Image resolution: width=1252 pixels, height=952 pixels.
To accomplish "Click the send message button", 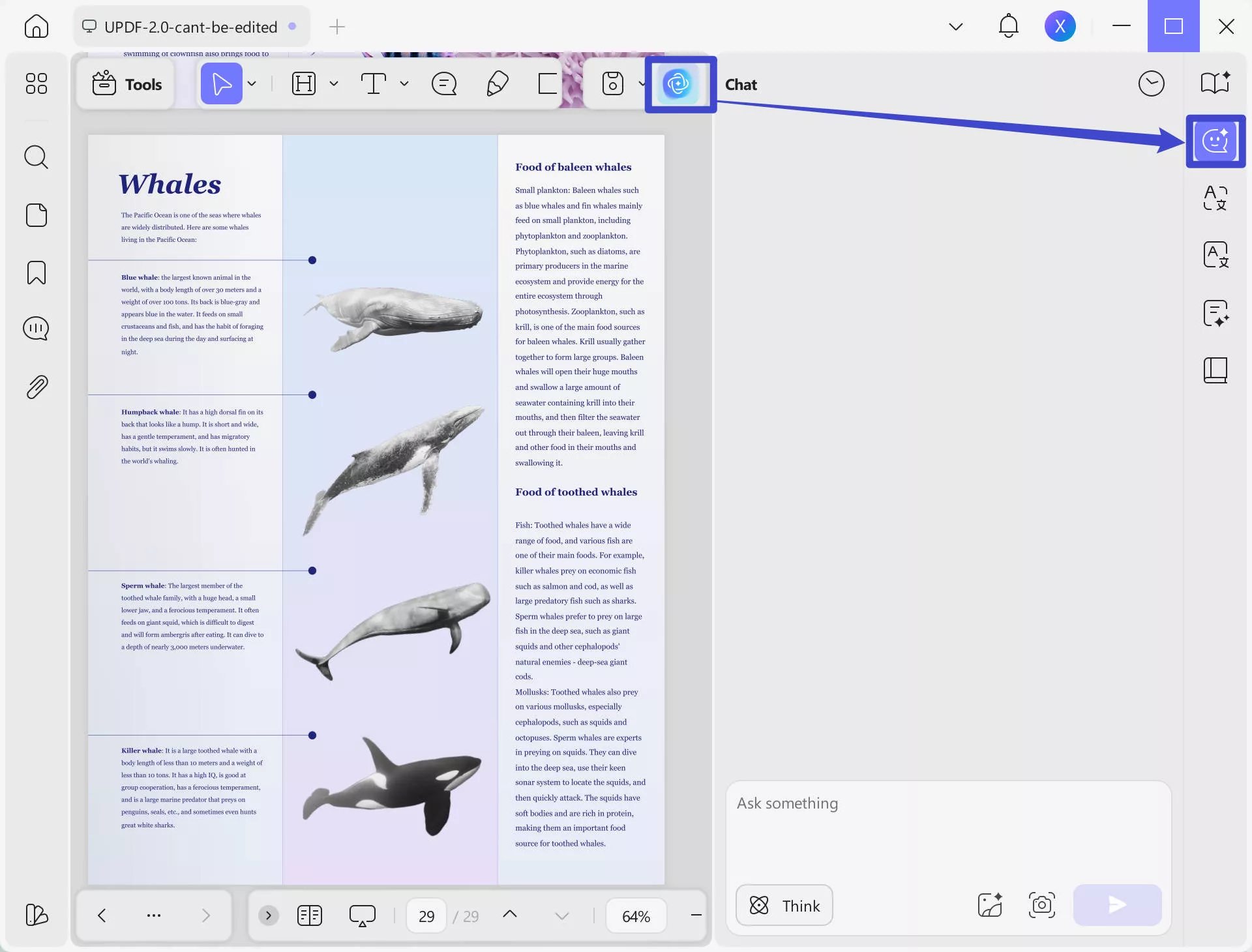I will (x=1117, y=905).
